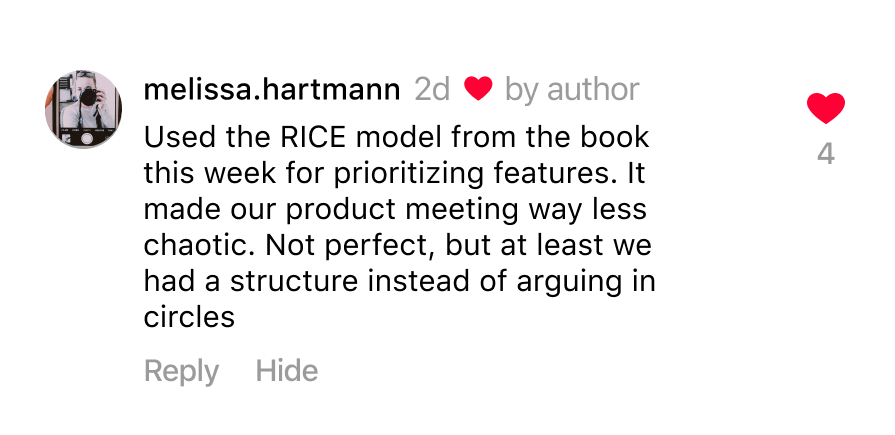This screenshot has height=435, width=895.
Task: Click the "2d" comment timestamp
Action: tap(432, 90)
